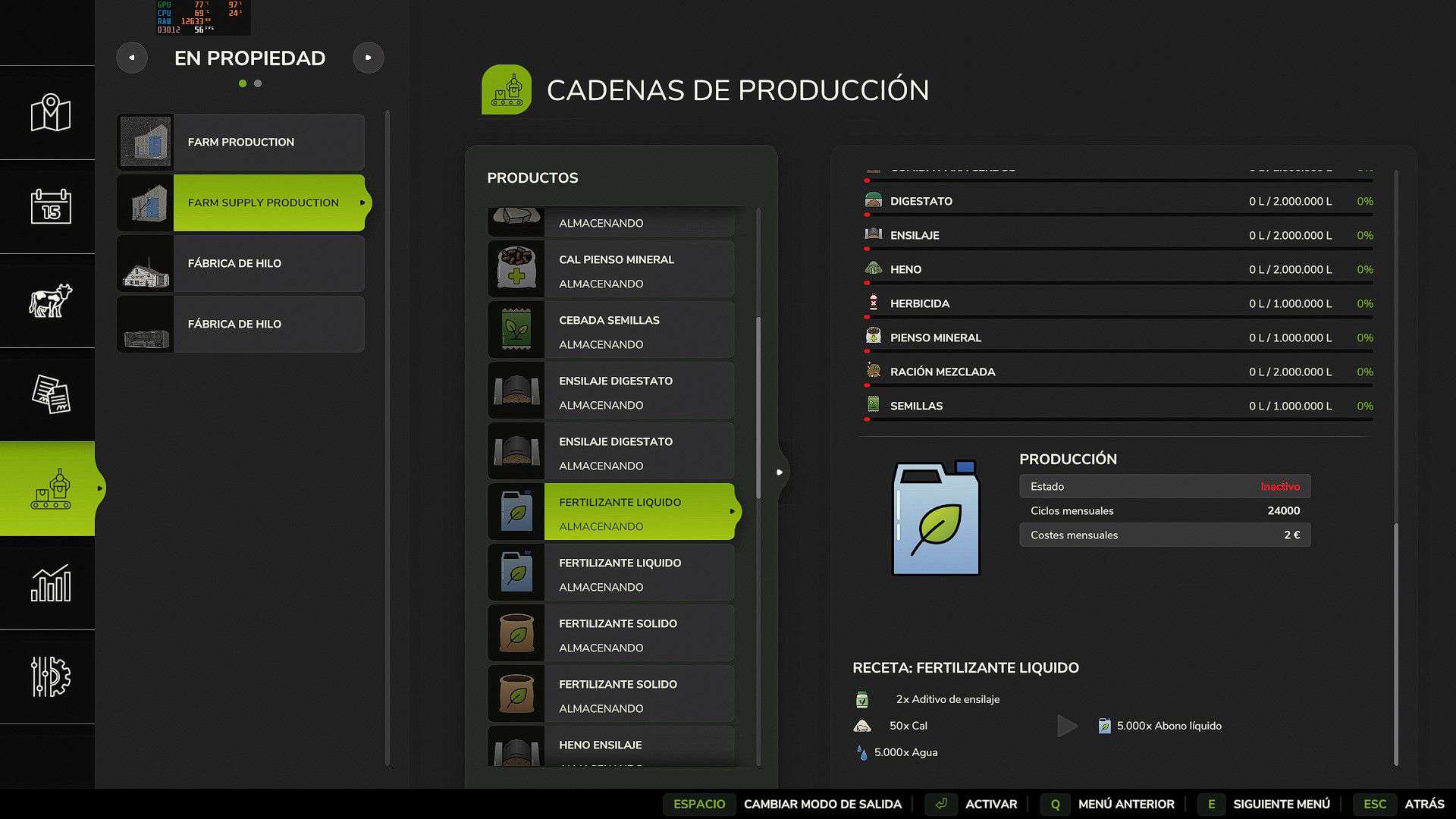Open the map icon in sidebar

click(50, 113)
